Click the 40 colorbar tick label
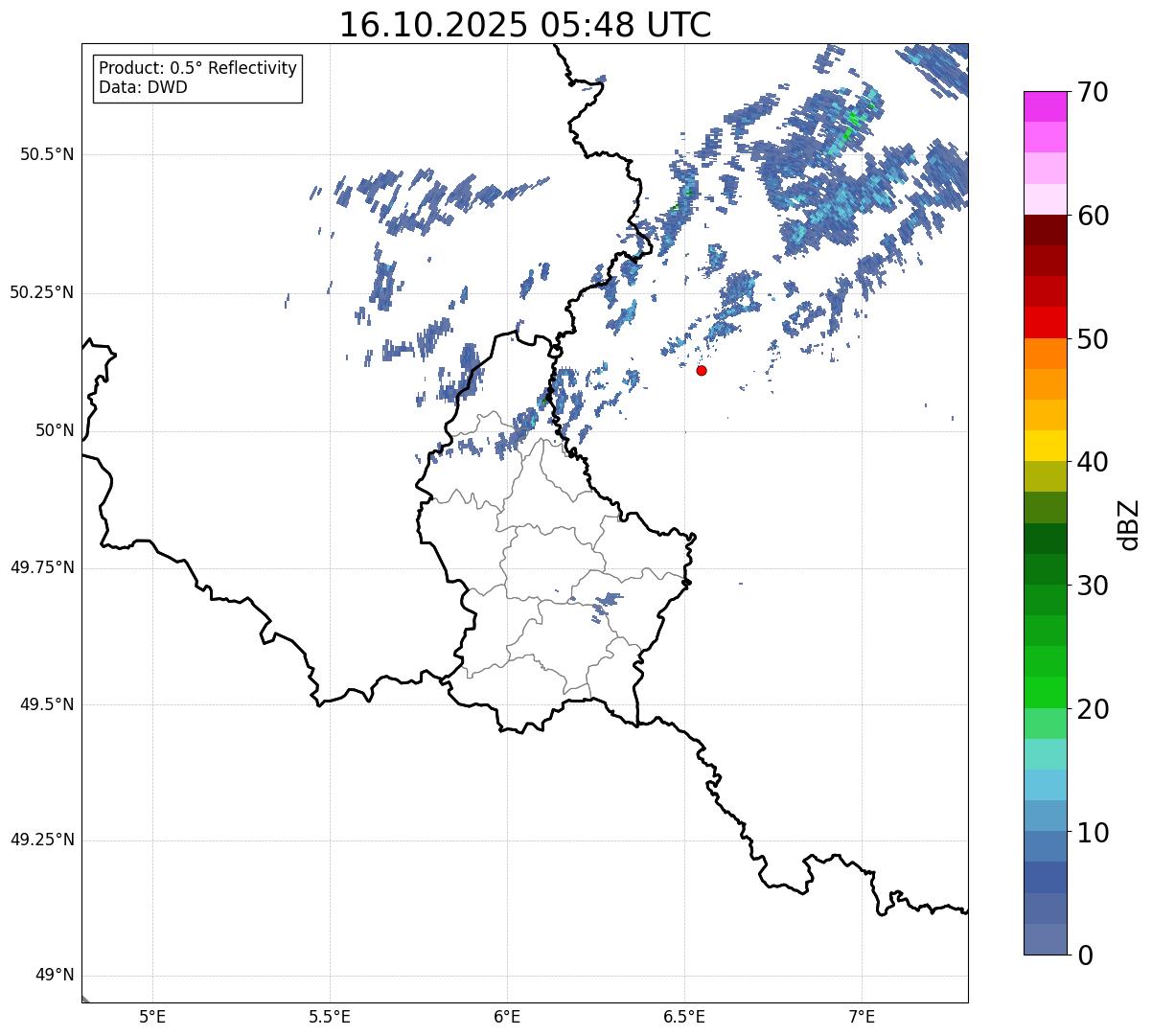Screen dimensions: 1152x1036 click(1093, 462)
